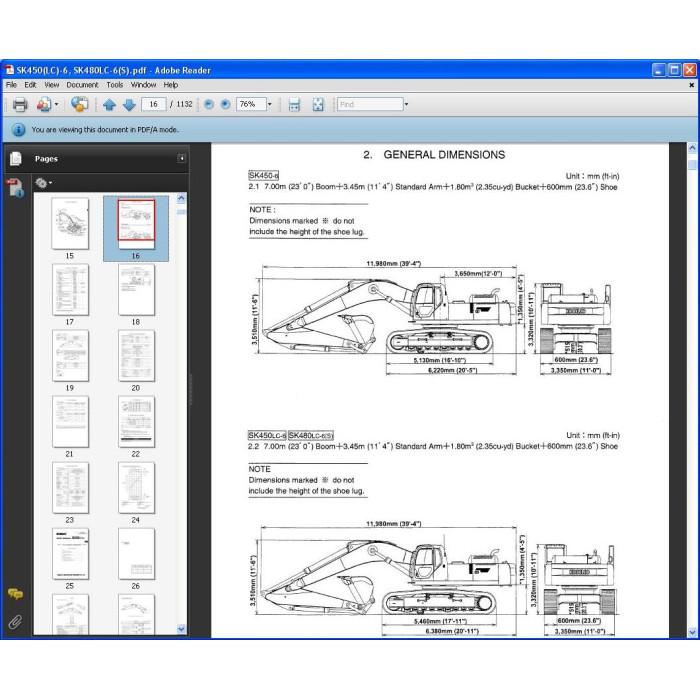This screenshot has height=700, width=700.
Task: Click the fit one full page icon
Action: click(x=318, y=104)
